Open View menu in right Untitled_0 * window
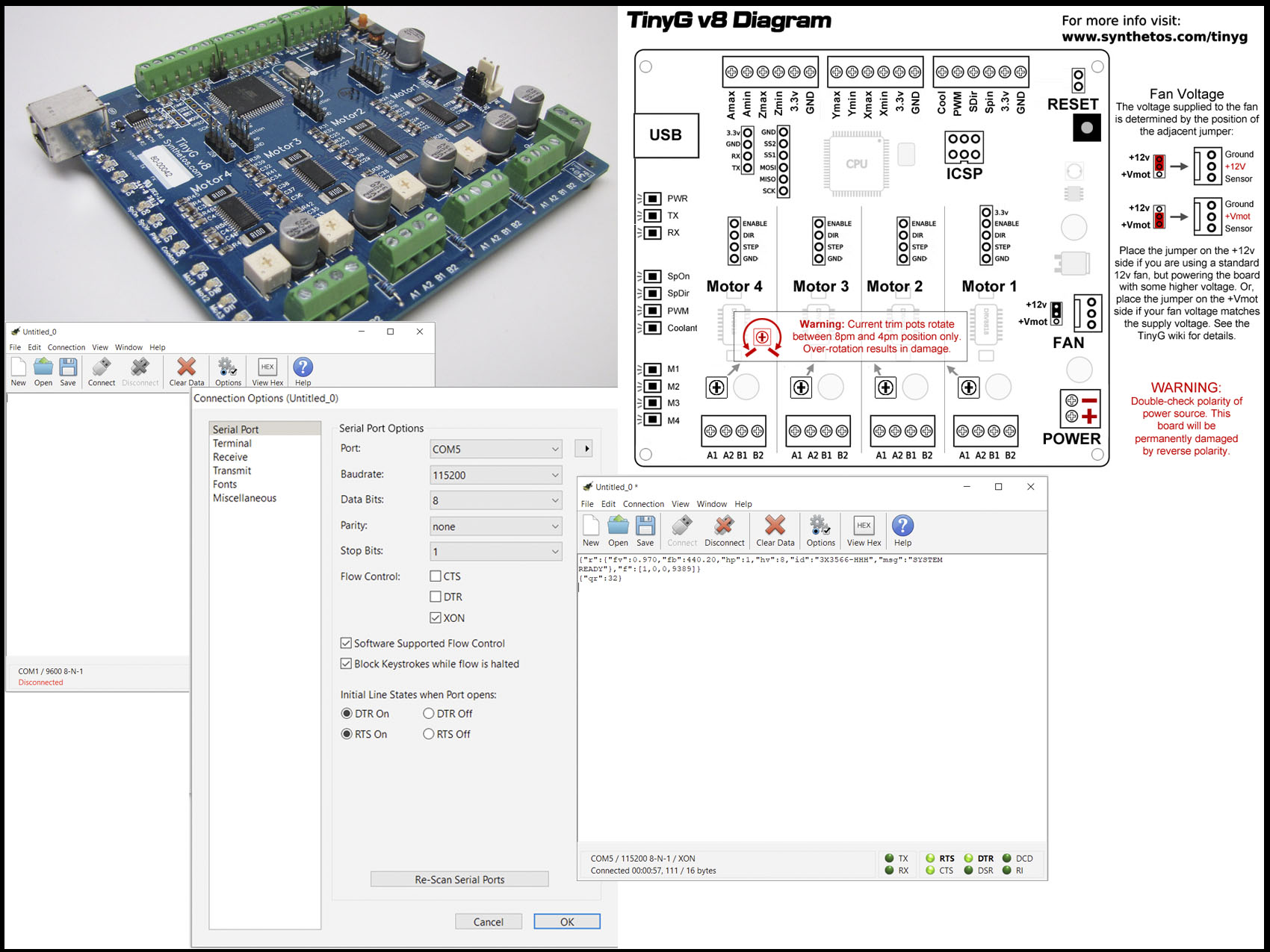 (x=680, y=504)
